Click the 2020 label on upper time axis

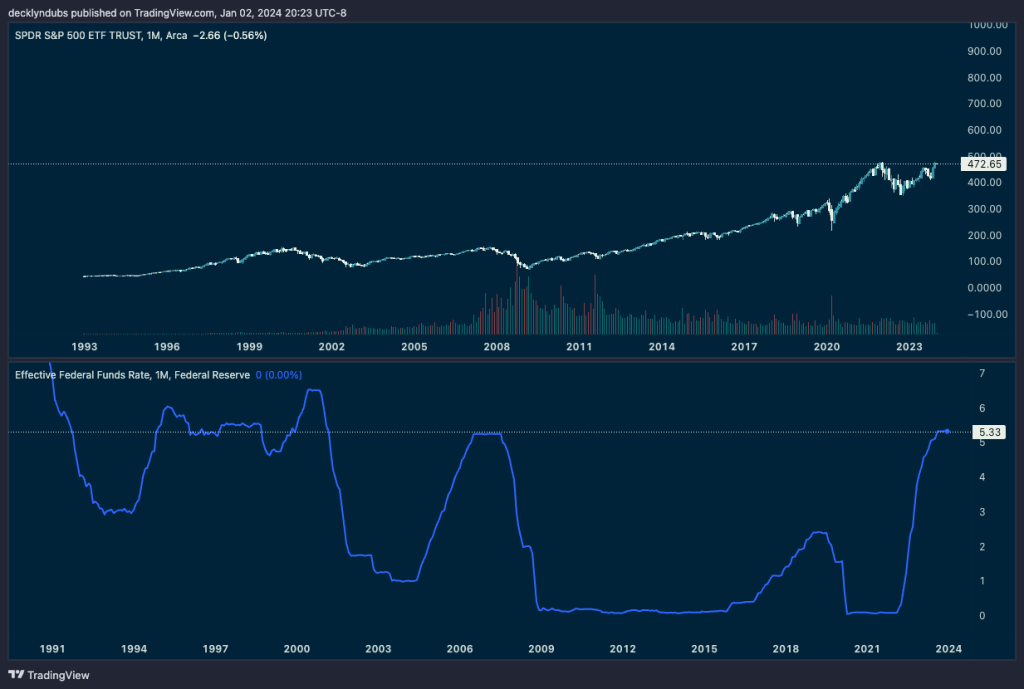[x=826, y=346]
